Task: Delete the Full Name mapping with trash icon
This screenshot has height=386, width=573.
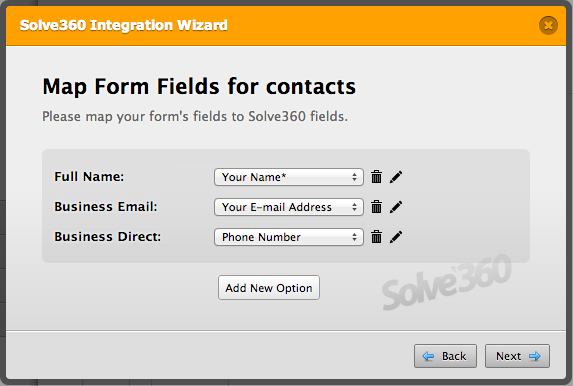Action: point(376,177)
